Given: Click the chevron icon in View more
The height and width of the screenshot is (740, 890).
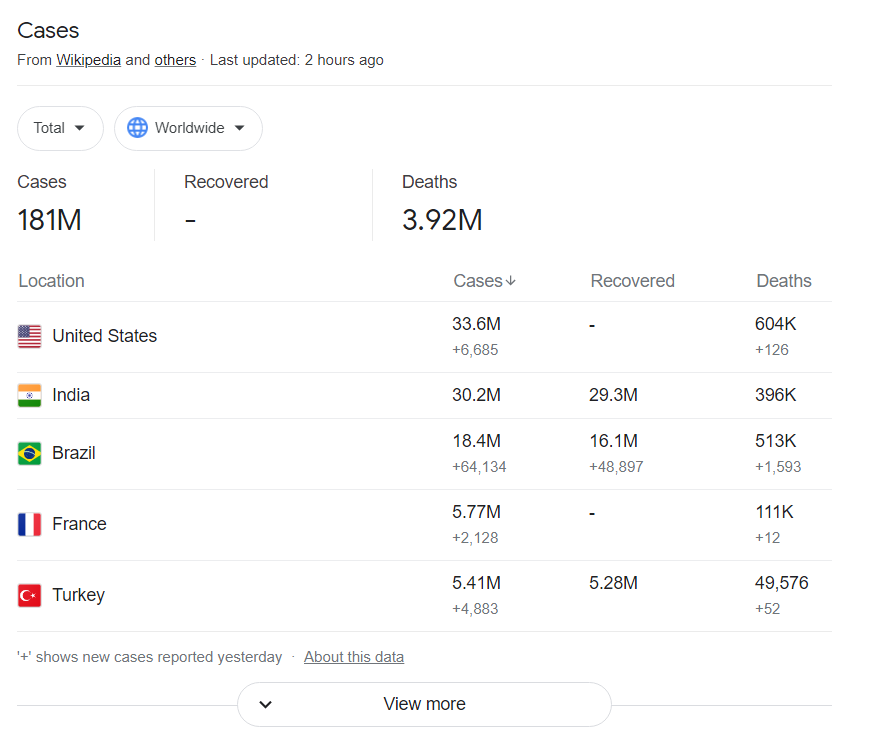Looking at the screenshot, I should [x=266, y=704].
